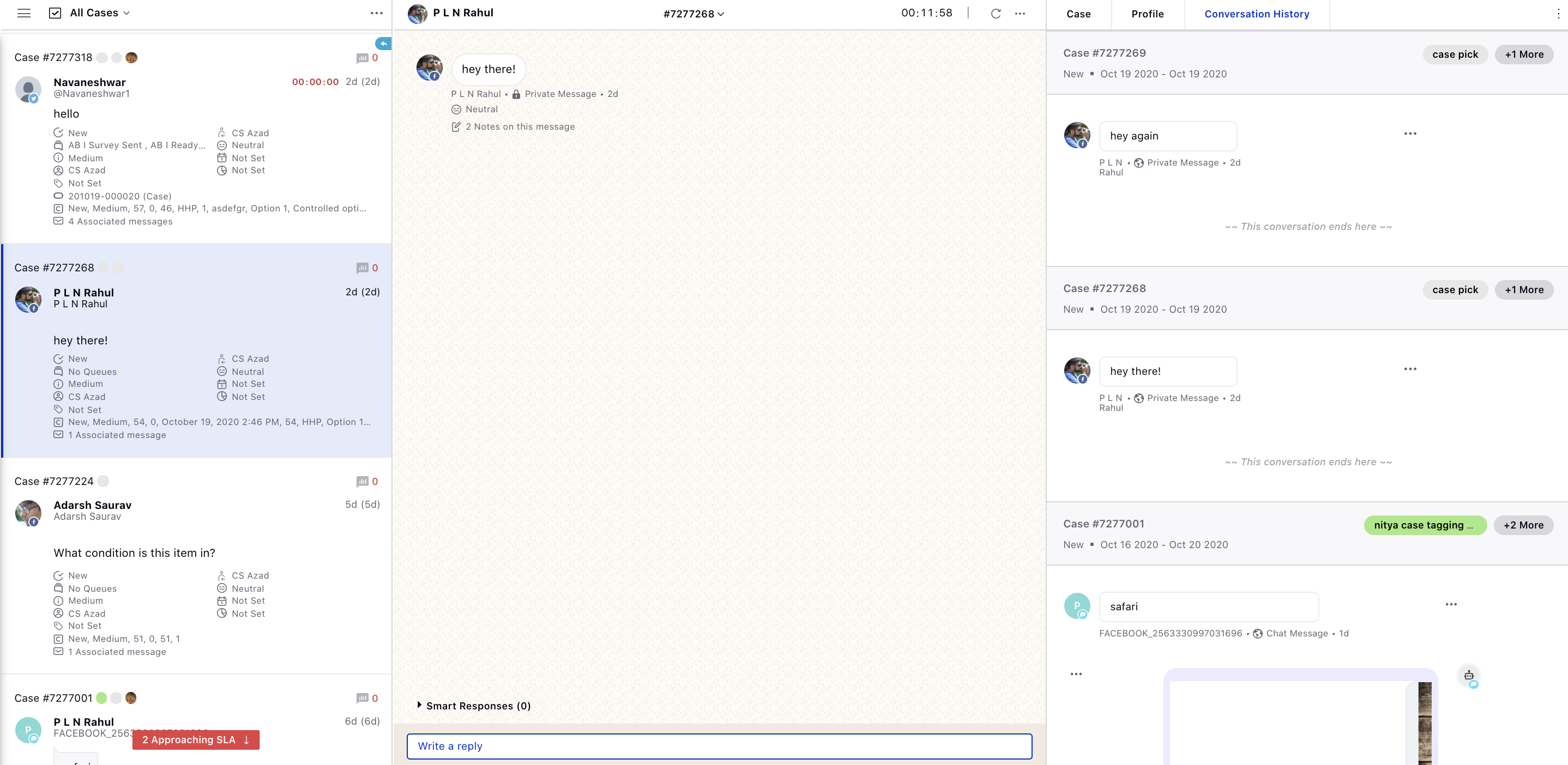Click the three-dot icon on hey again message in history

click(1411, 133)
